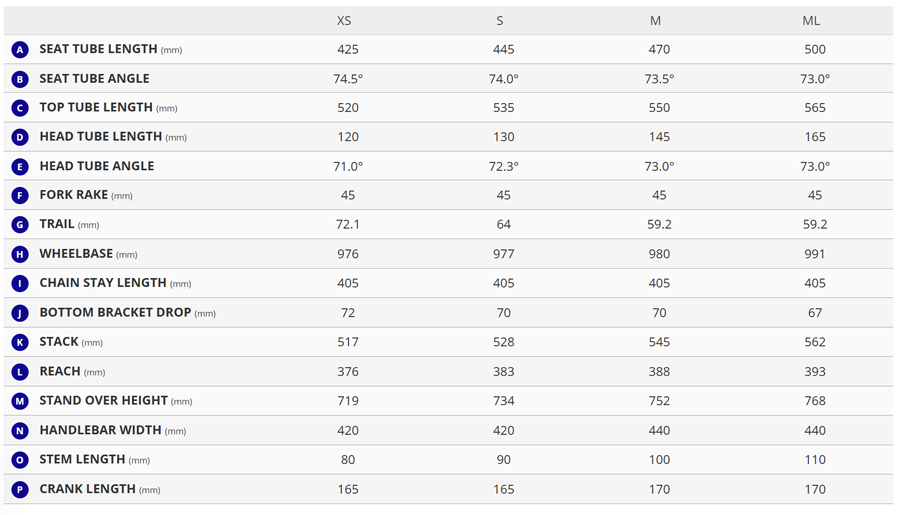Viewport: 900px width, 515px height.
Task: Click the M size column header
Action: [655, 21]
